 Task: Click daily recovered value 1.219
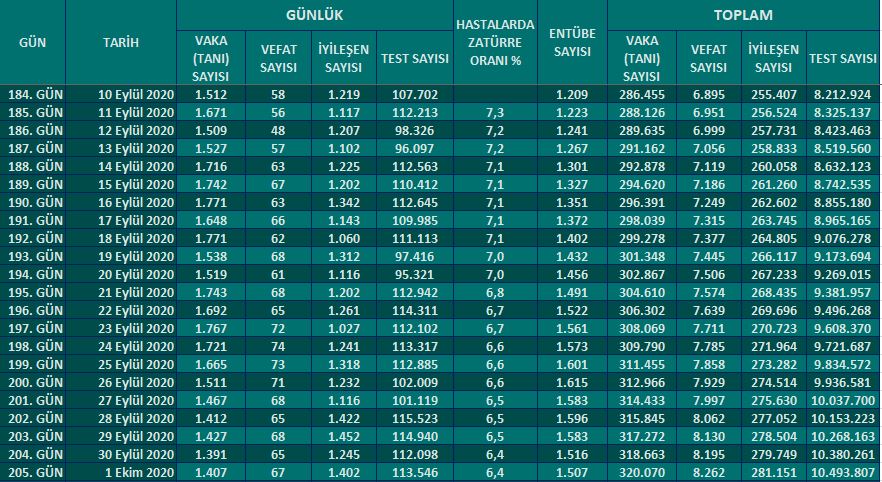click(344, 94)
